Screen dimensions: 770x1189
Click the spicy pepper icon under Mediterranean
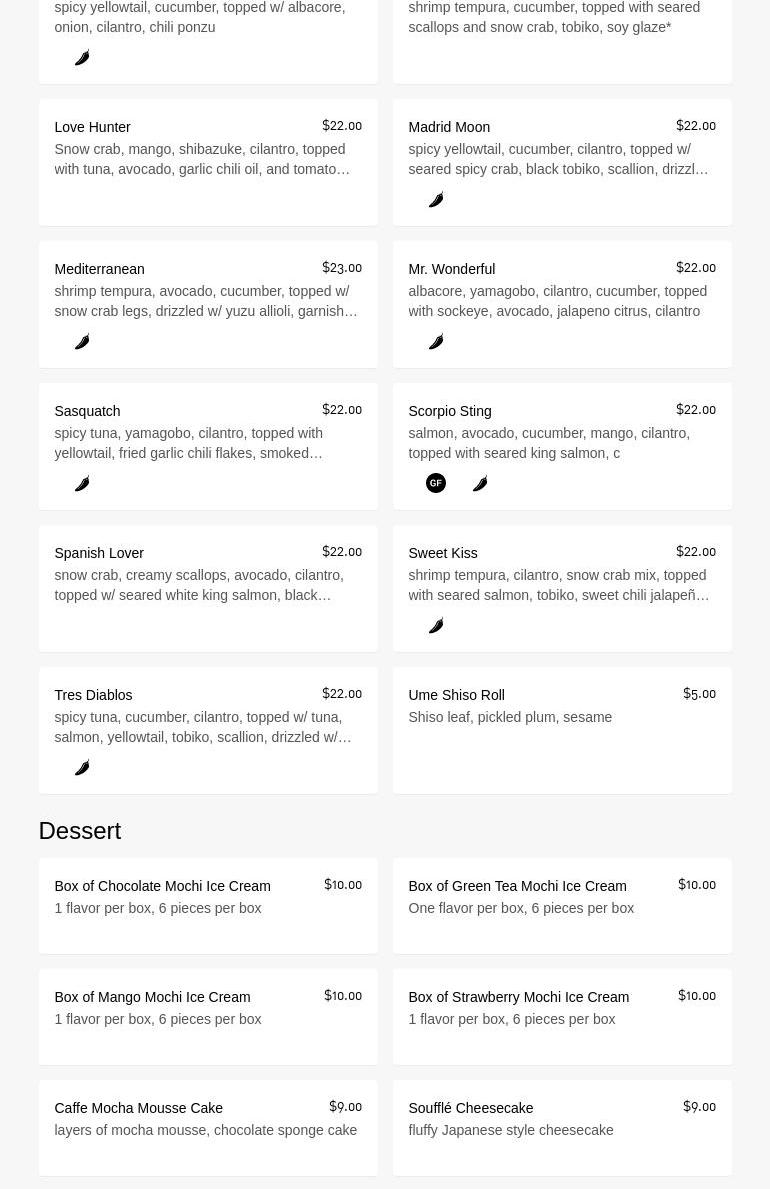(82, 342)
